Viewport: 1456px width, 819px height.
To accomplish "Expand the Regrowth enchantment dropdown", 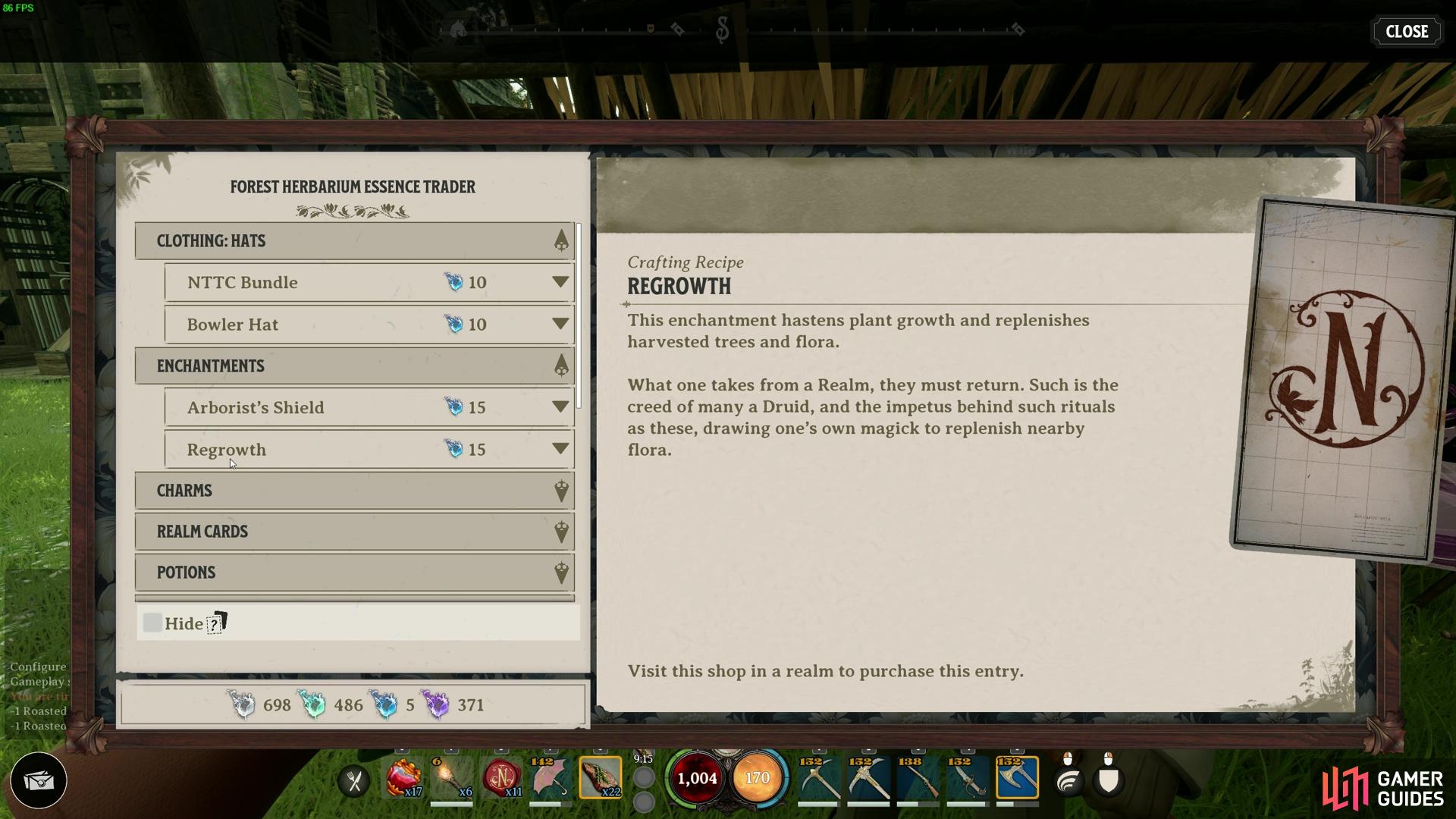I will 559,449.
